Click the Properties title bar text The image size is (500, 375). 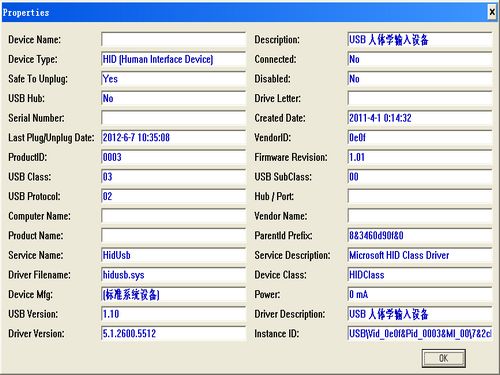tap(26, 13)
